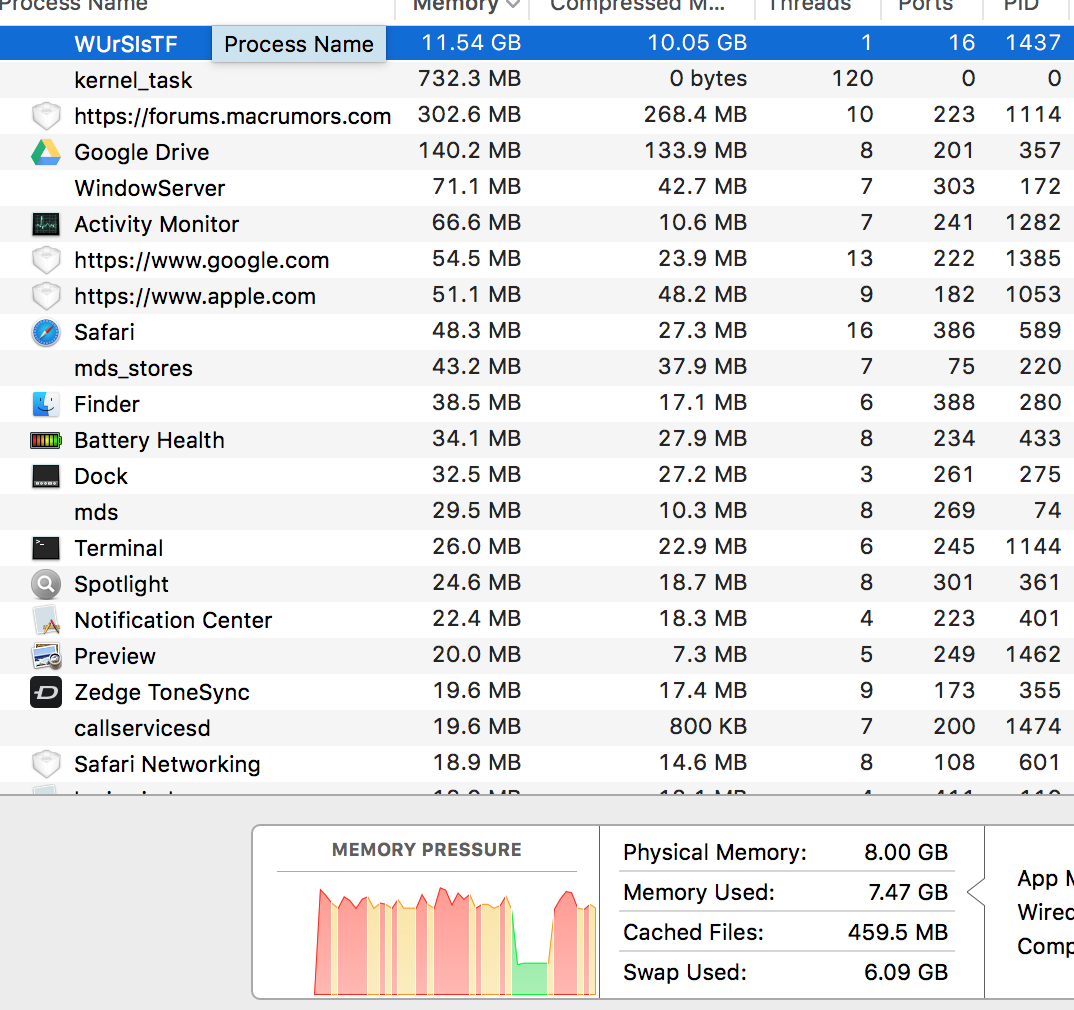
Task: Select the WindowServer process row
Action: [x=537, y=188]
